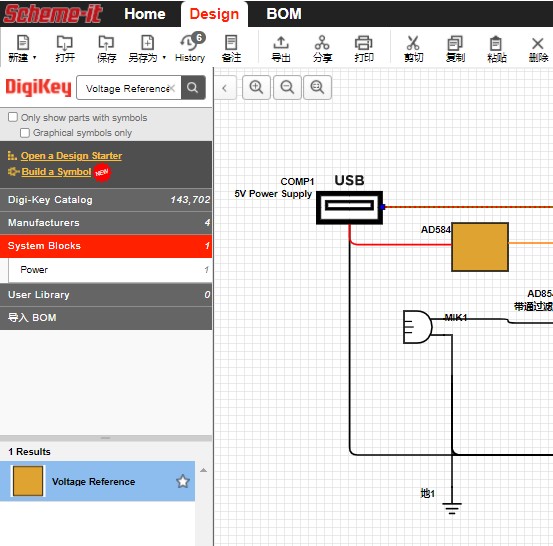Select the USB connector symbol on canvas
The width and height of the screenshot is (553, 546).
pyautogui.click(x=349, y=207)
